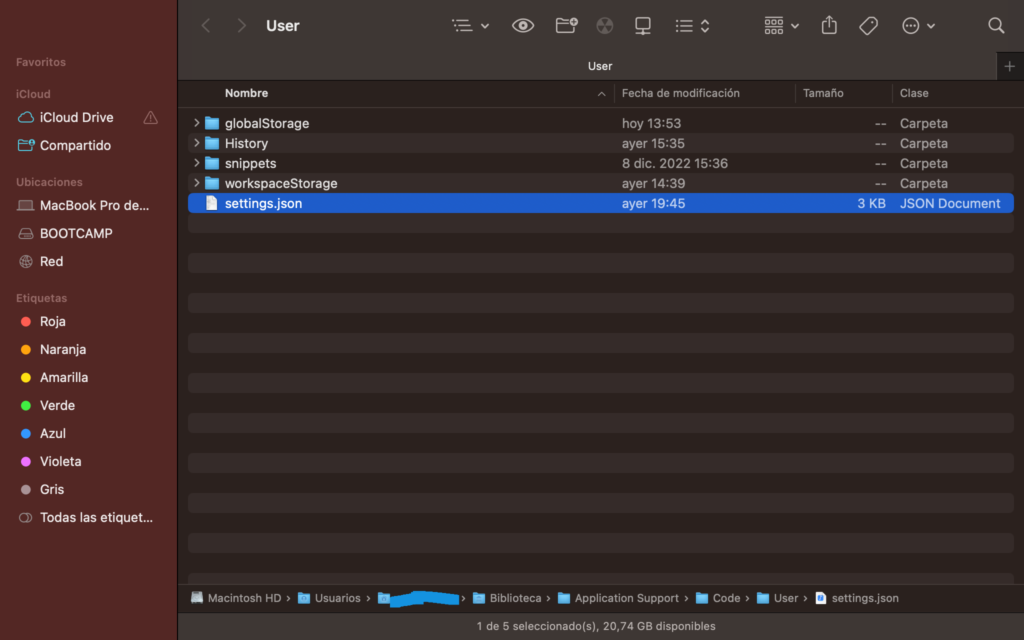Click the Connect to Server display icon
This screenshot has height=640, width=1024.
click(643, 26)
